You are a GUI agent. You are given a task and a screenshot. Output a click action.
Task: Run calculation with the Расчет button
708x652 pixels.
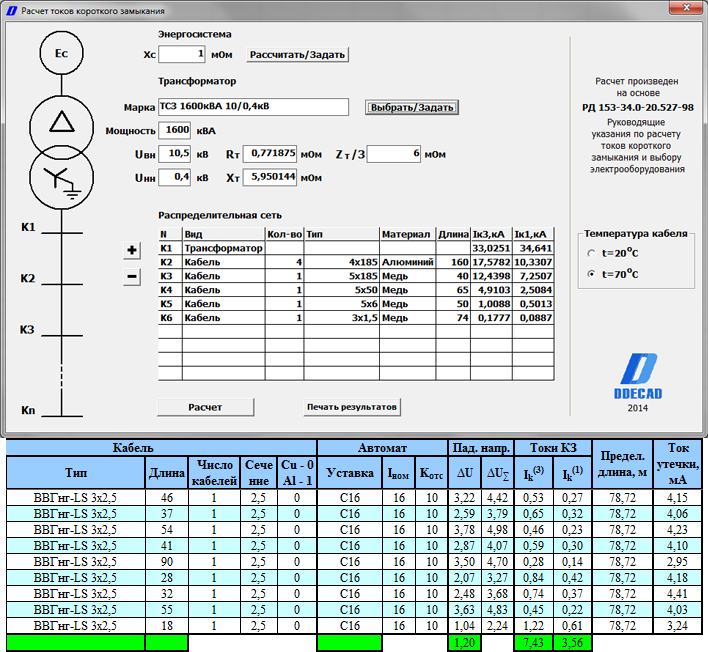pyautogui.click(x=205, y=407)
